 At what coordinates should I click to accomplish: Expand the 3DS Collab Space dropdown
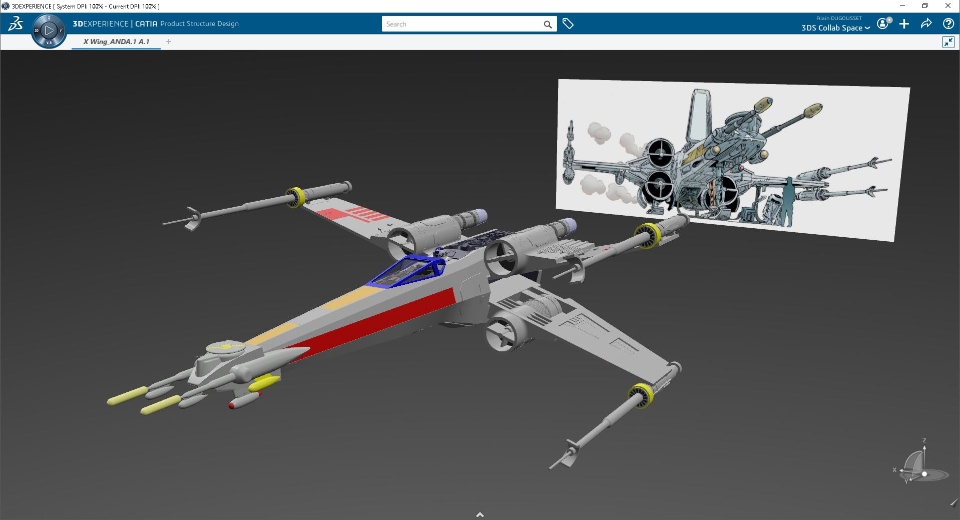point(835,28)
